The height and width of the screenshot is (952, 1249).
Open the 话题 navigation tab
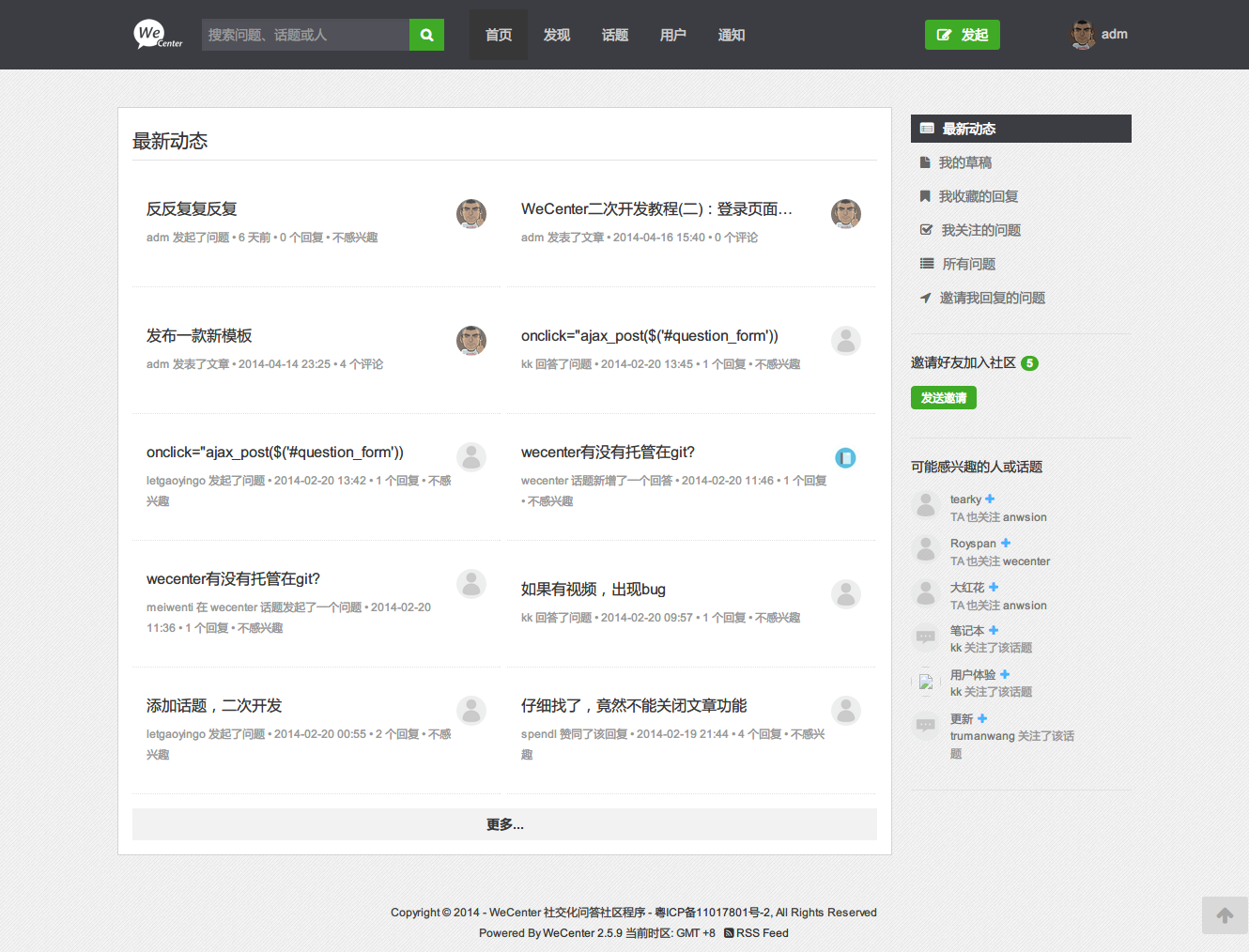point(615,35)
